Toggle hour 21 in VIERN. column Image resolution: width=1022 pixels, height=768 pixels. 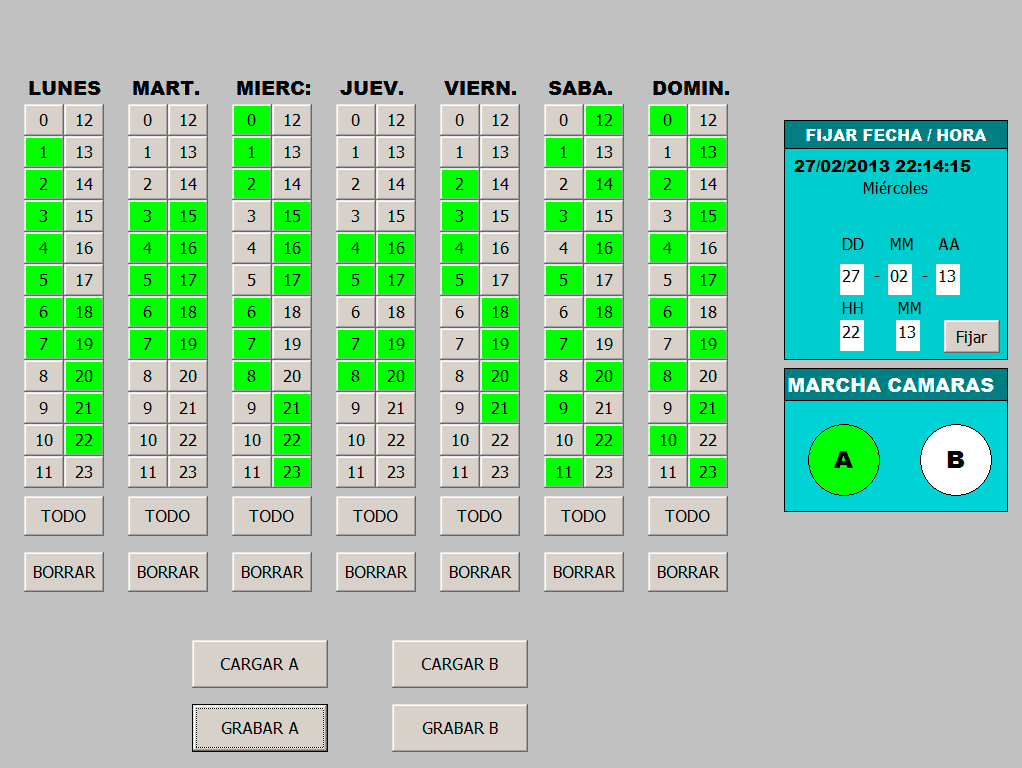(x=500, y=408)
